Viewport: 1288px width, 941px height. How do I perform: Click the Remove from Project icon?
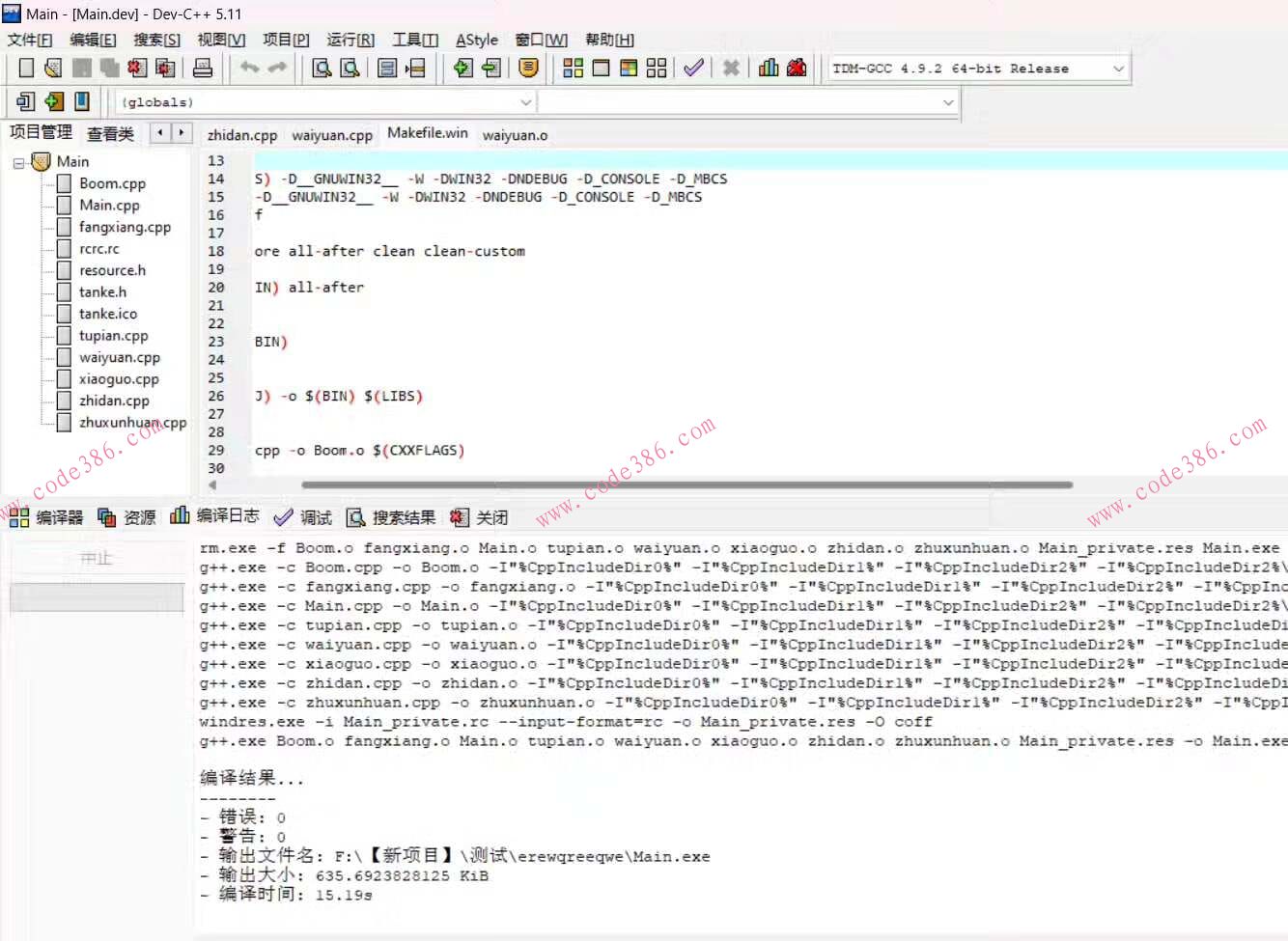tap(491, 68)
